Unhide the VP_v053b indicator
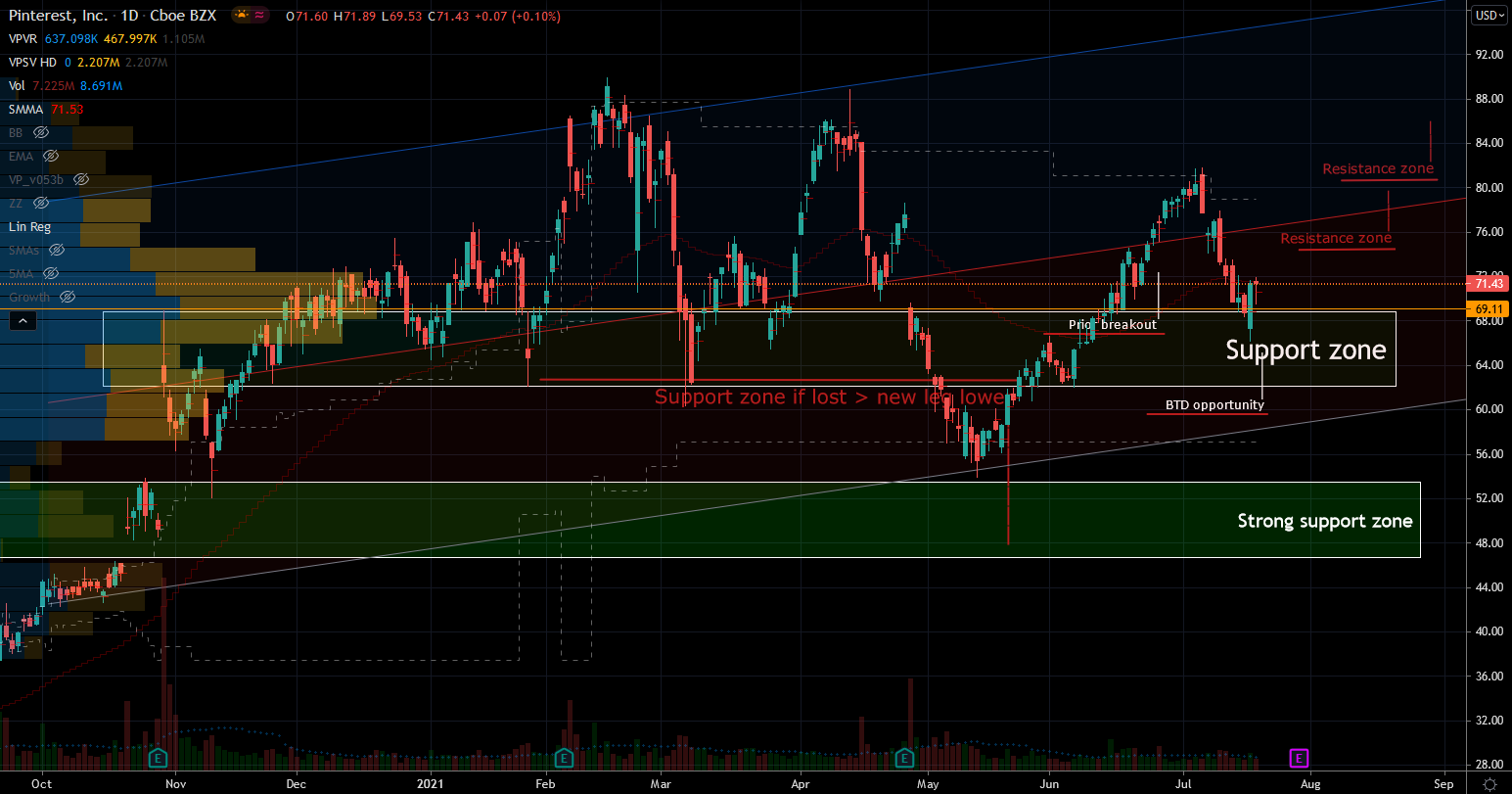Screen dimensions: 1512x794 click(x=82, y=179)
